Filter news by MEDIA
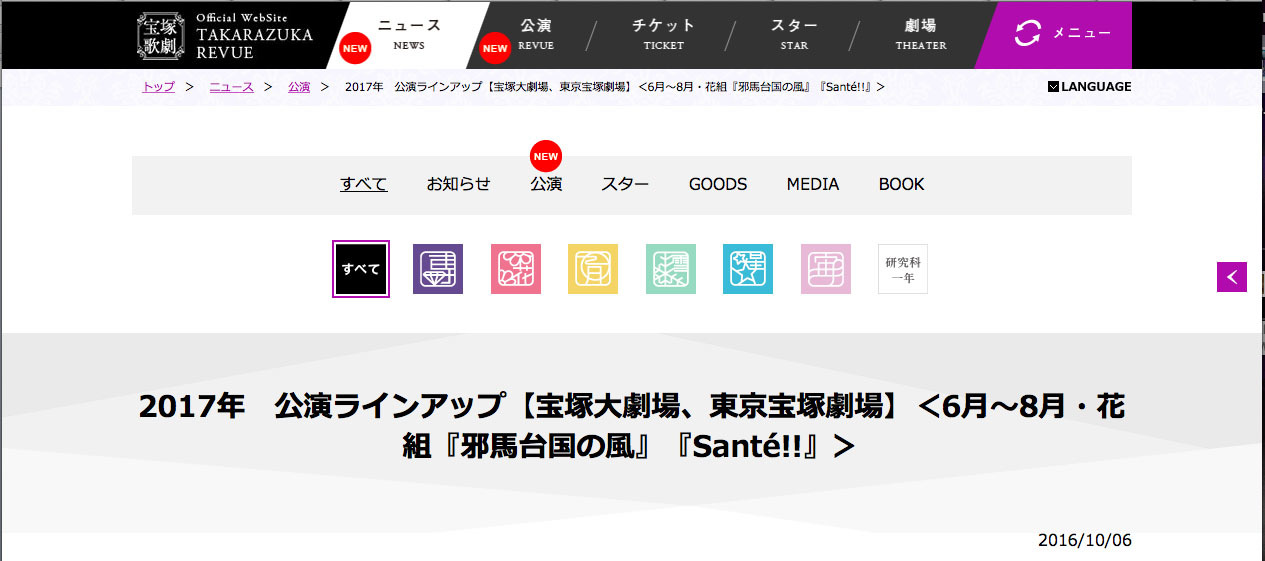Screen dimensions: 1265x561 click(x=813, y=184)
